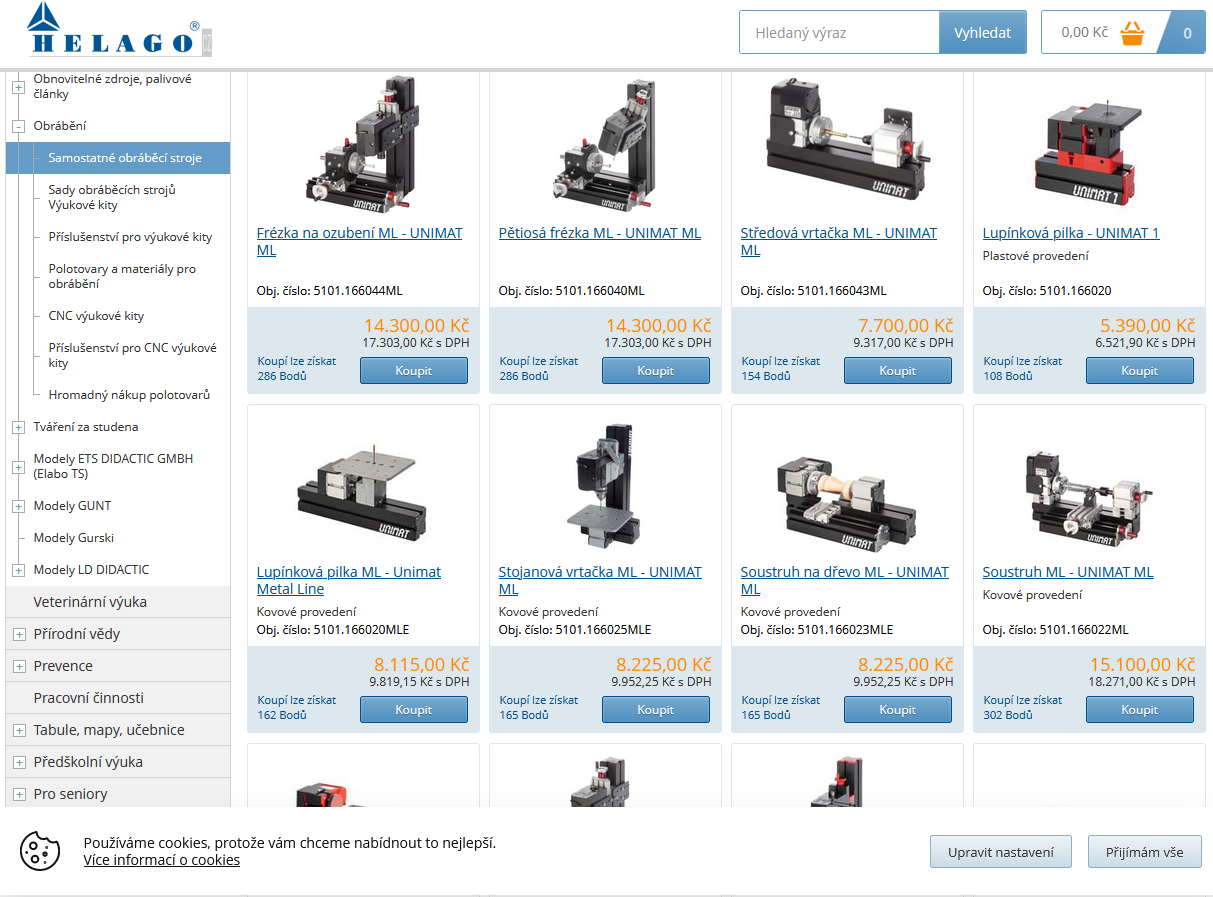The image size is (1213, 897).
Task: Open Lupínková pilka ML Unimat Metal Line
Action: [349, 580]
